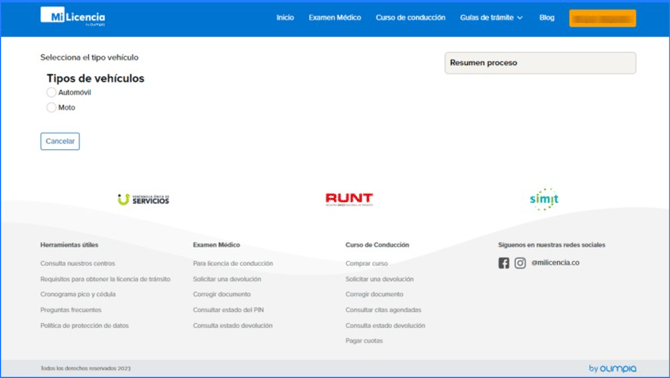Select the Moto radio button

[51, 107]
